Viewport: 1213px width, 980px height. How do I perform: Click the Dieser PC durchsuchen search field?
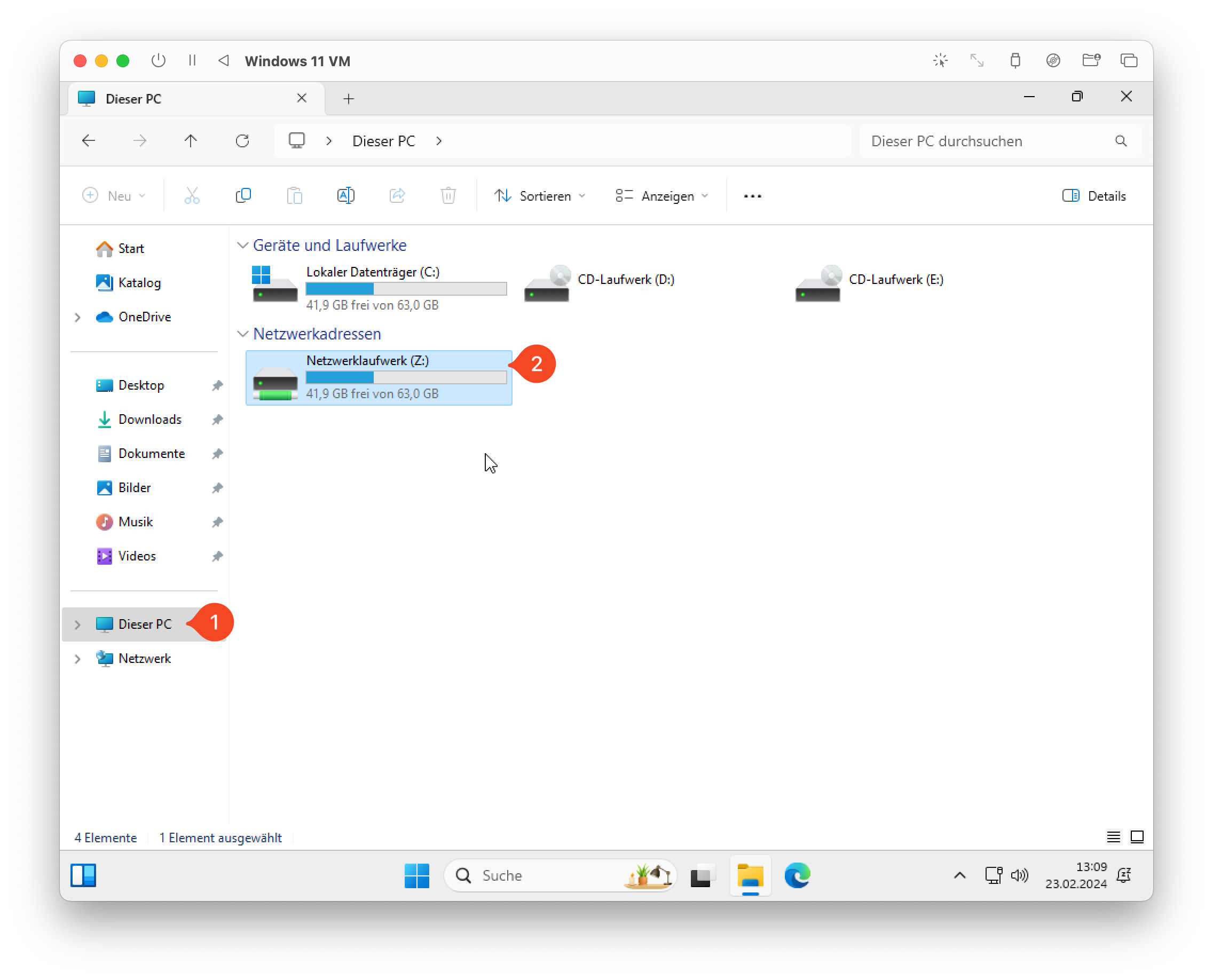click(988, 141)
